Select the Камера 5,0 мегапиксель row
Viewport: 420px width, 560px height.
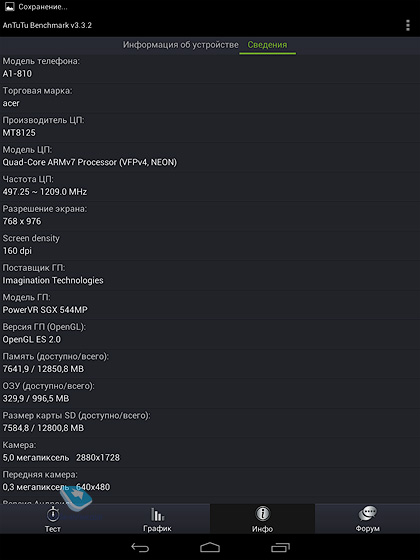point(210,452)
